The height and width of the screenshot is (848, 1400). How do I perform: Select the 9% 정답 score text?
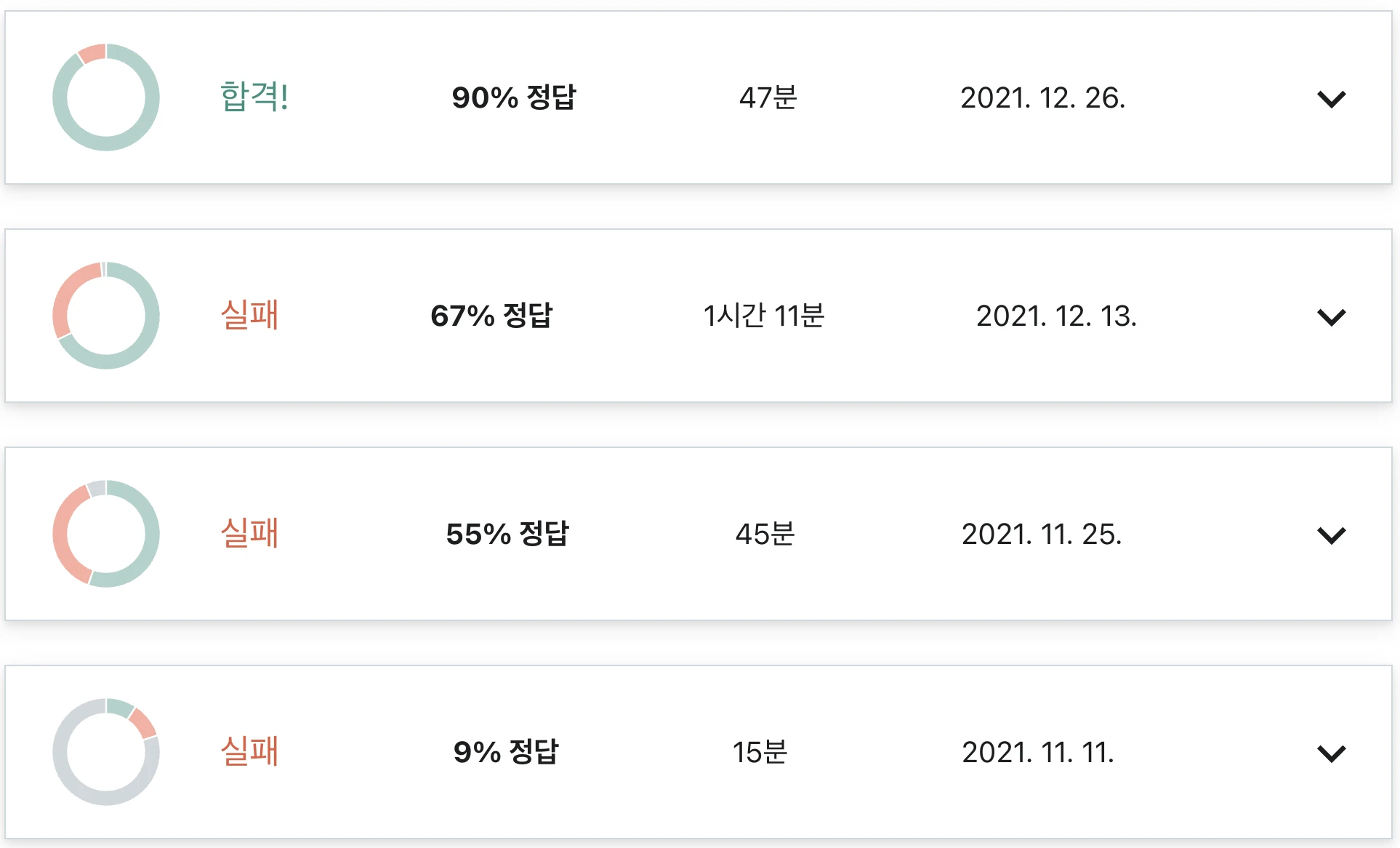click(x=506, y=752)
